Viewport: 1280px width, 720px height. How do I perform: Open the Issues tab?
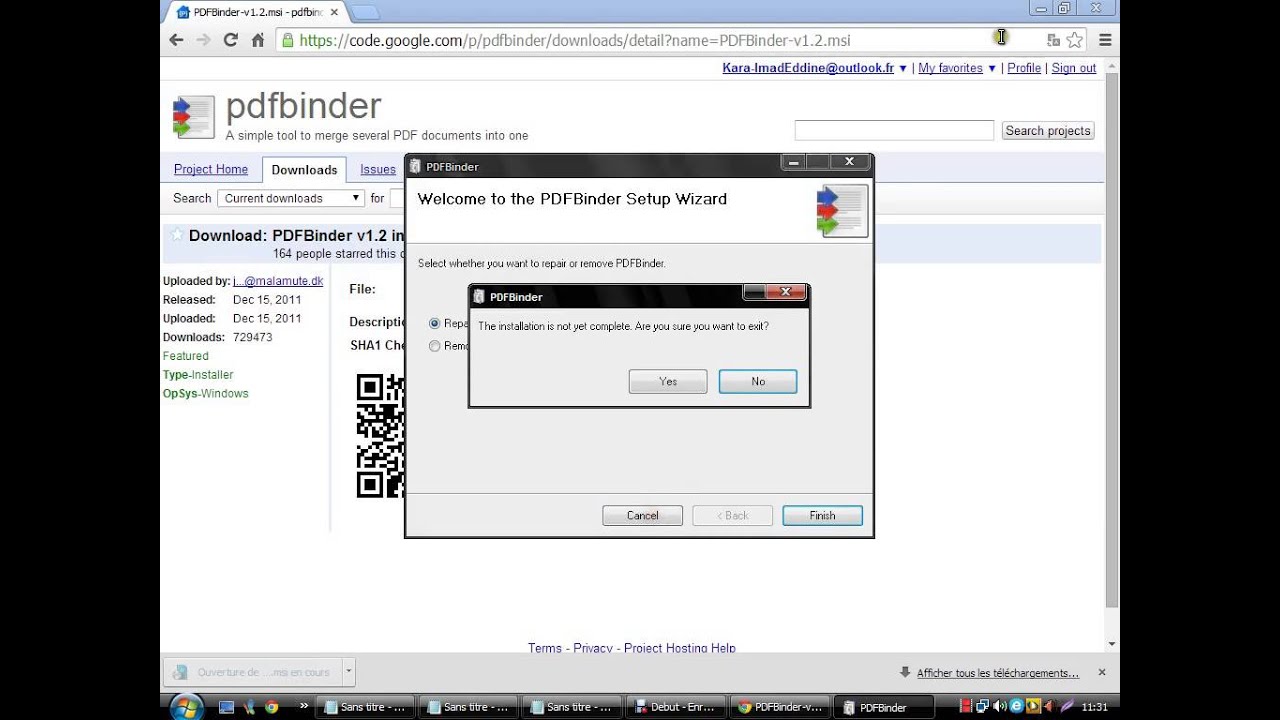[378, 170]
